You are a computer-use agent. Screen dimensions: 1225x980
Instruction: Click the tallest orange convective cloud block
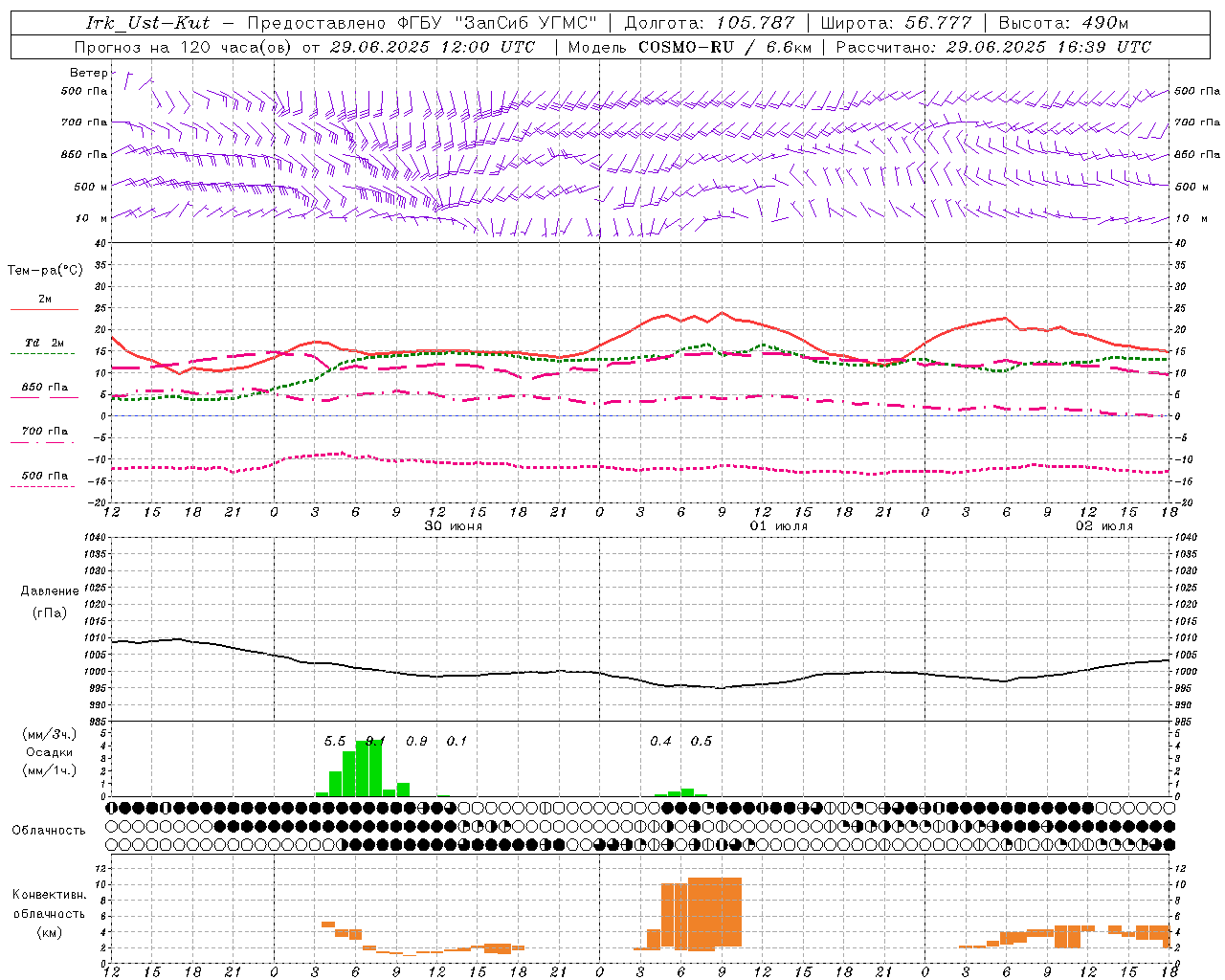point(715,914)
